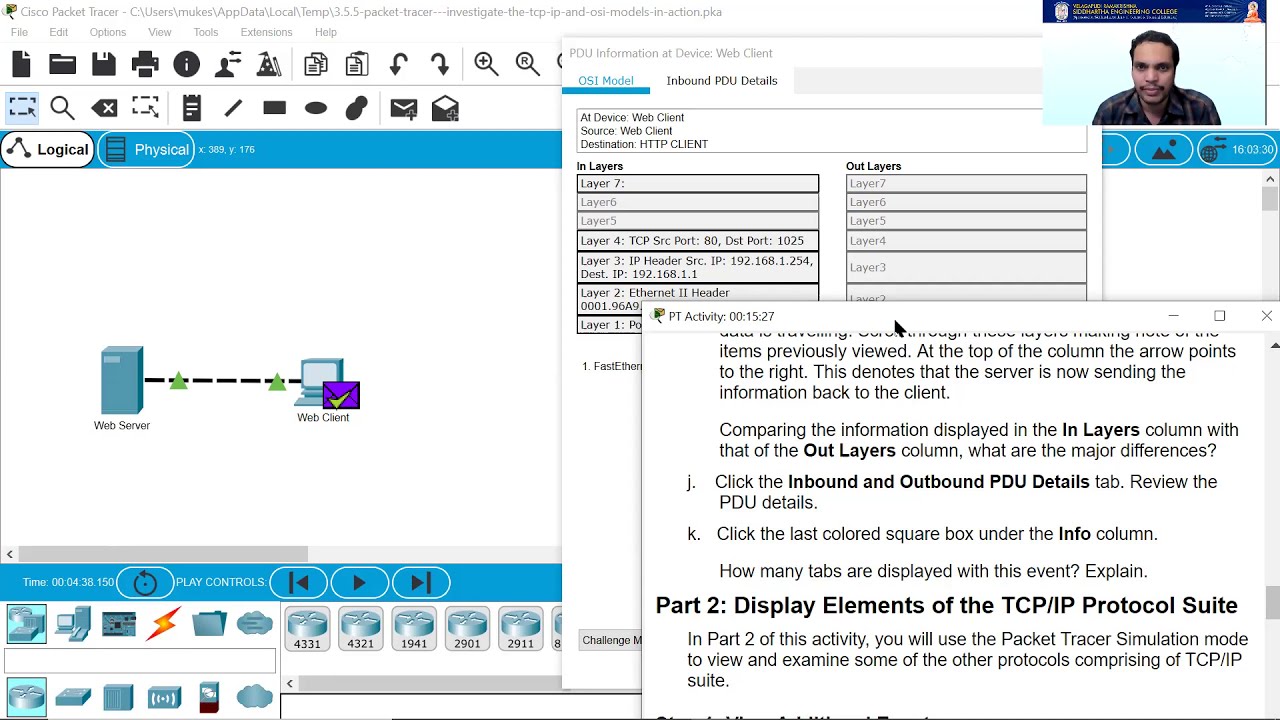The image size is (1280, 720).
Task: Open a file with the folder icon
Action: pos(62,65)
